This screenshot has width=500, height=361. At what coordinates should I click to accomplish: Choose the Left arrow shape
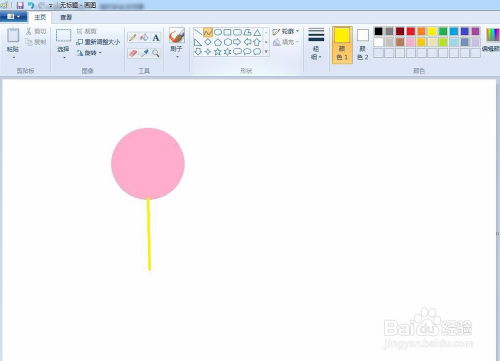247,42
